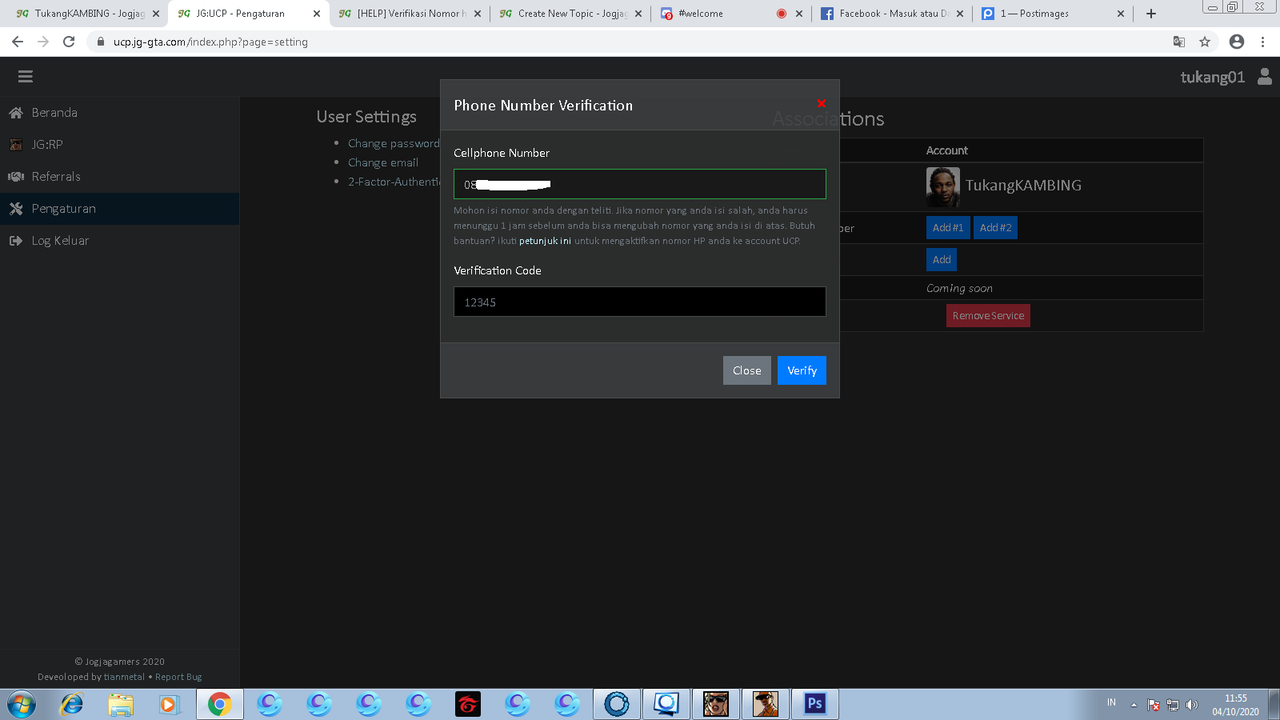Click the address bar URL
This screenshot has height=720, width=1280.
pos(210,42)
